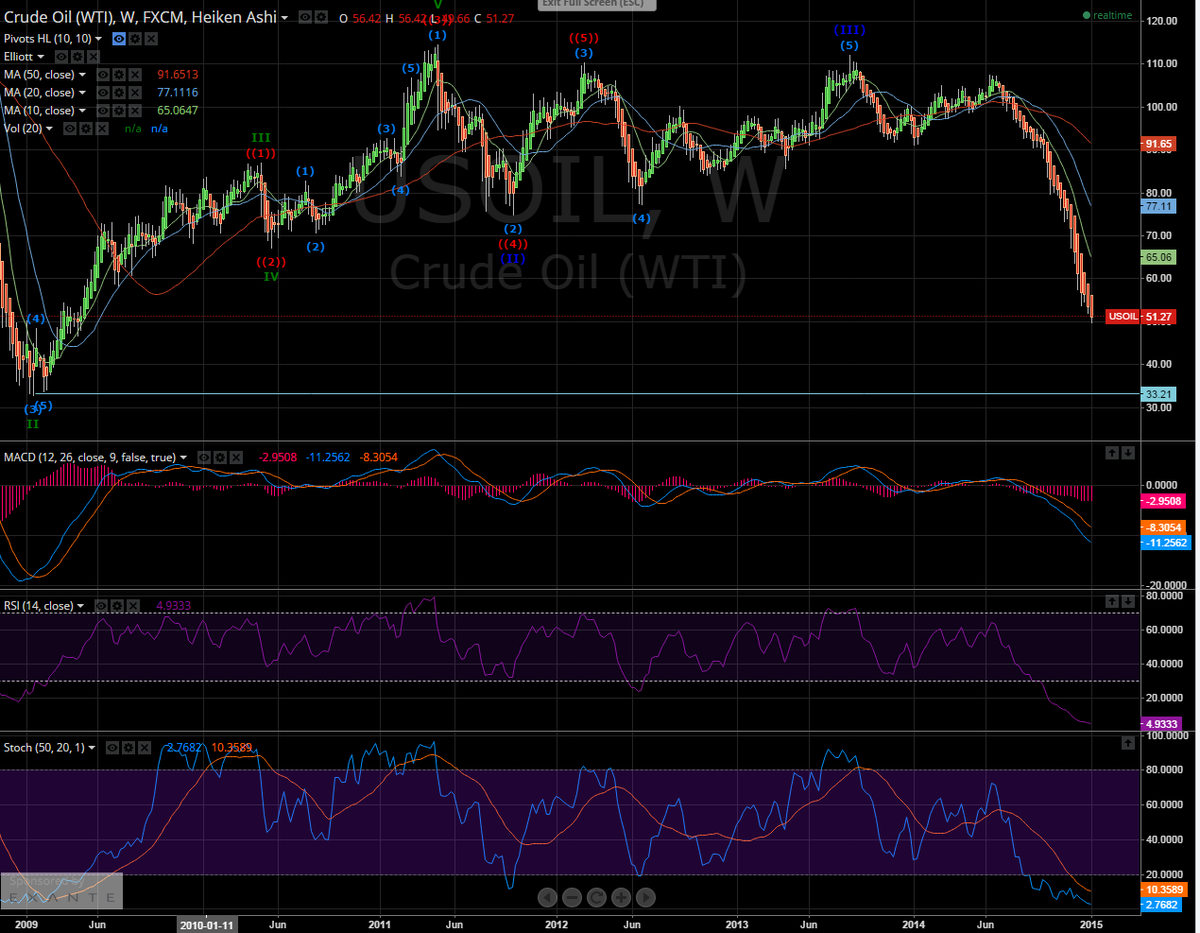Open settings for MA (10, close)
The image size is (1200, 933).
118,110
